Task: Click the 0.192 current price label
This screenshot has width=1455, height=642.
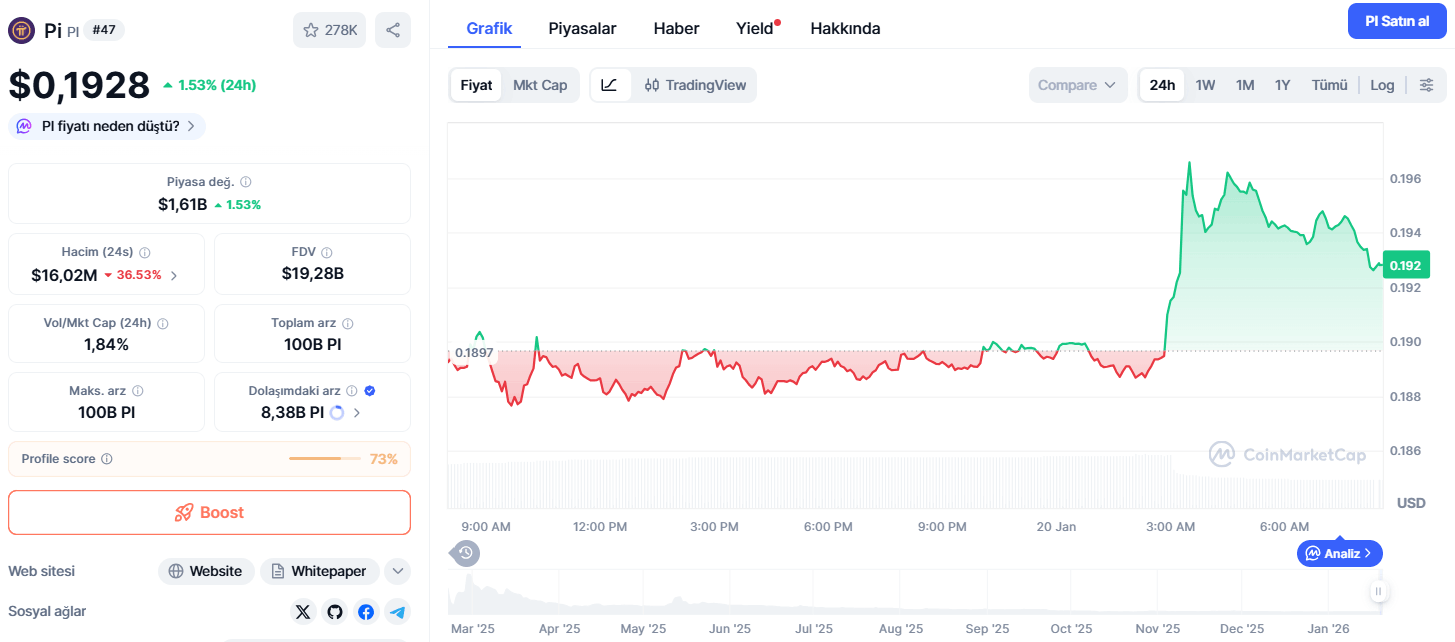Action: click(x=1405, y=266)
